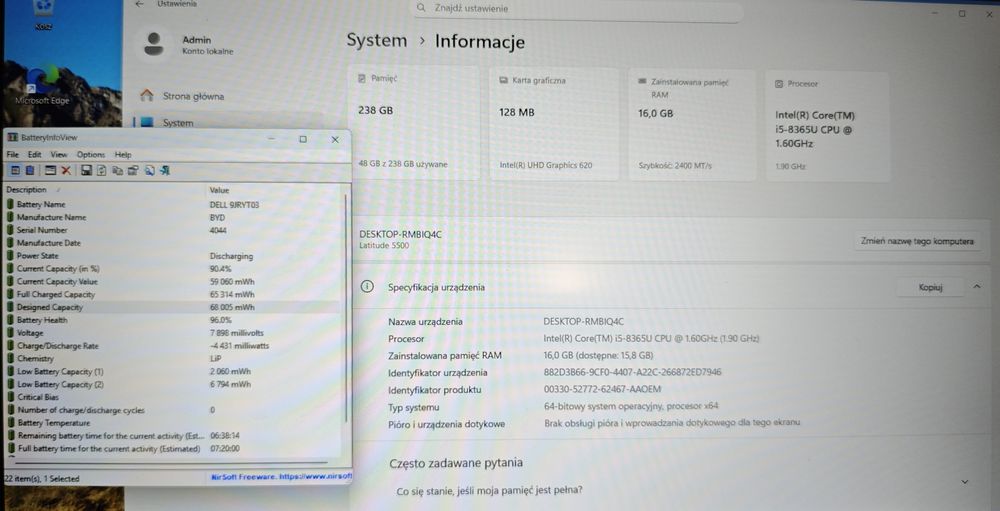Click the Exit door toolbar icon
The image size is (1000, 511).
pyautogui.click(x=165, y=170)
